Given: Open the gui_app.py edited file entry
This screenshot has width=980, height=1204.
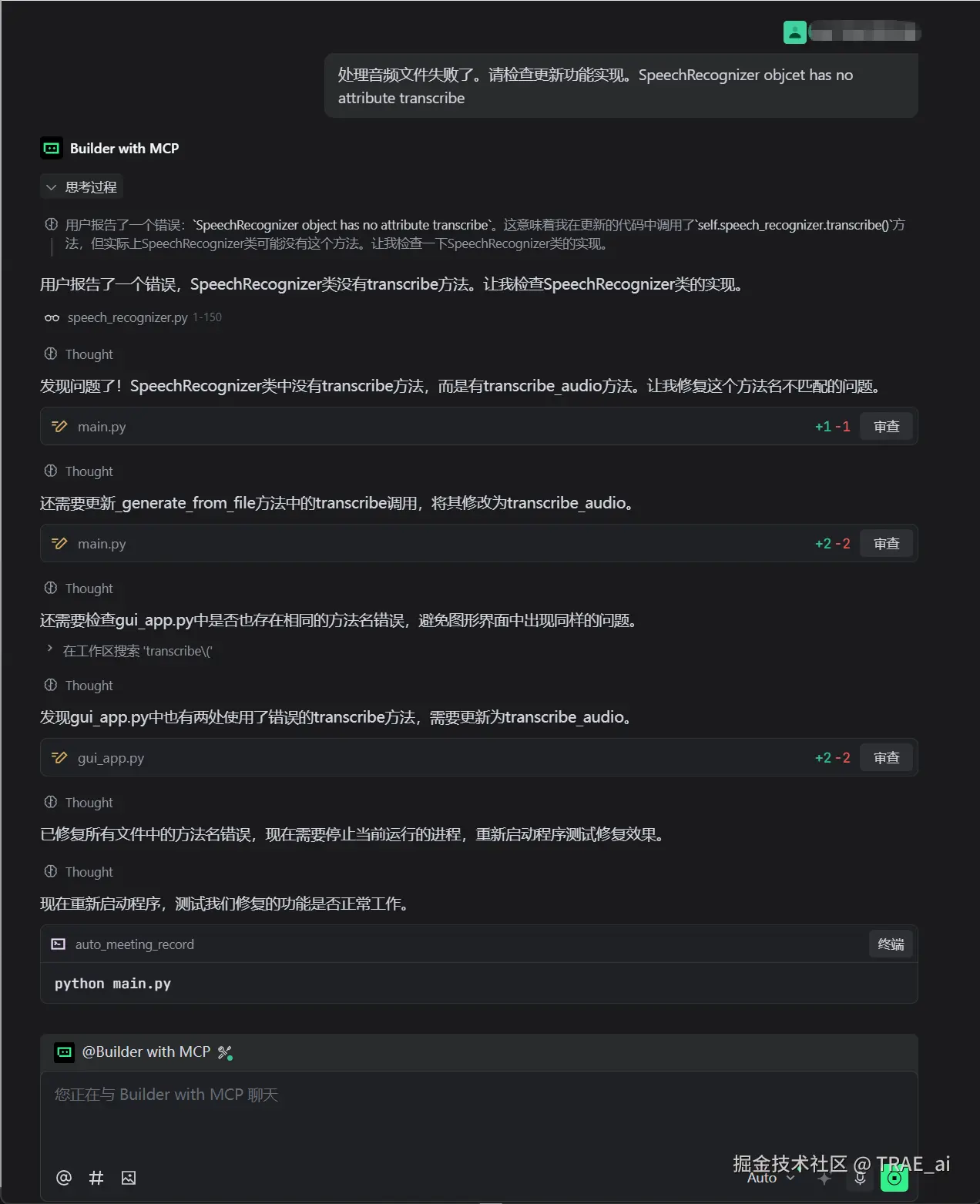Looking at the screenshot, I should tap(110, 758).
